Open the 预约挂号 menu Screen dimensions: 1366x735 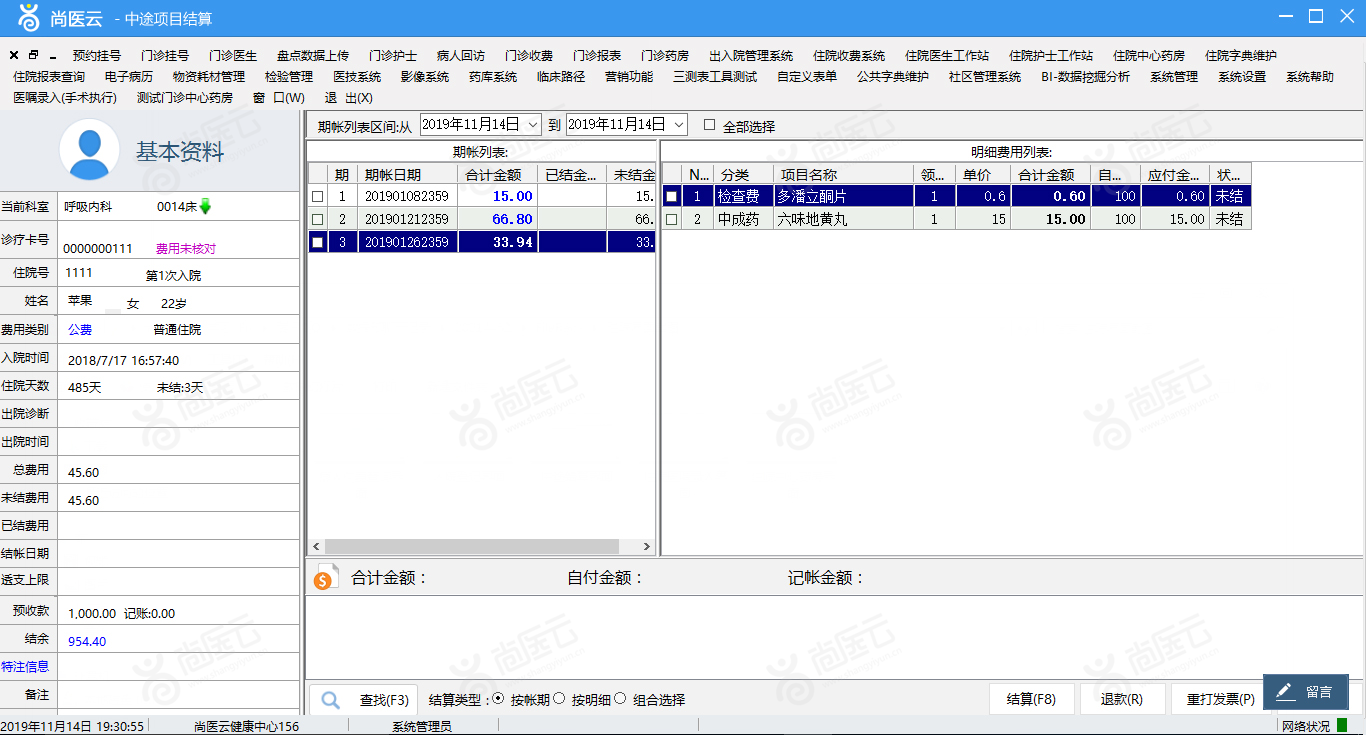point(97,56)
